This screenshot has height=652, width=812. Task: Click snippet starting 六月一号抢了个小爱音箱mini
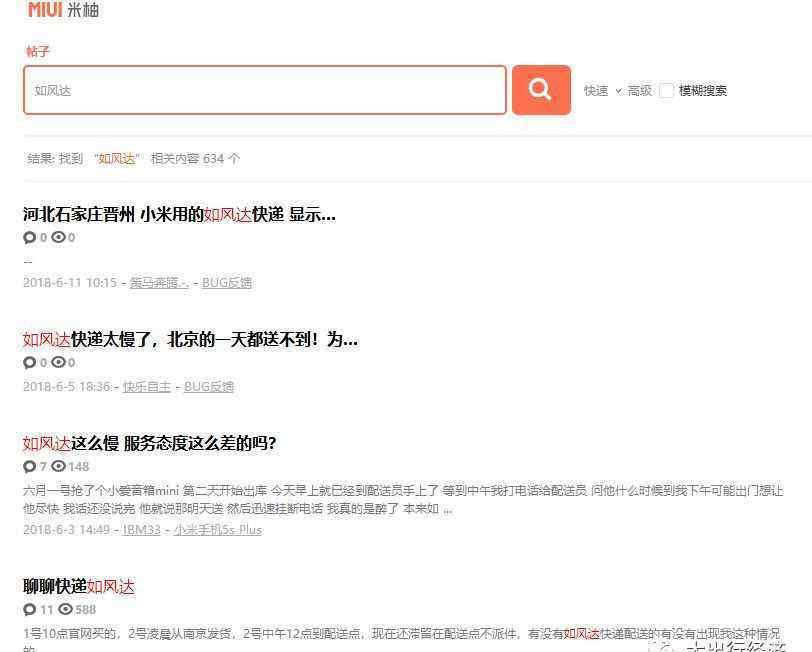click(x=403, y=499)
